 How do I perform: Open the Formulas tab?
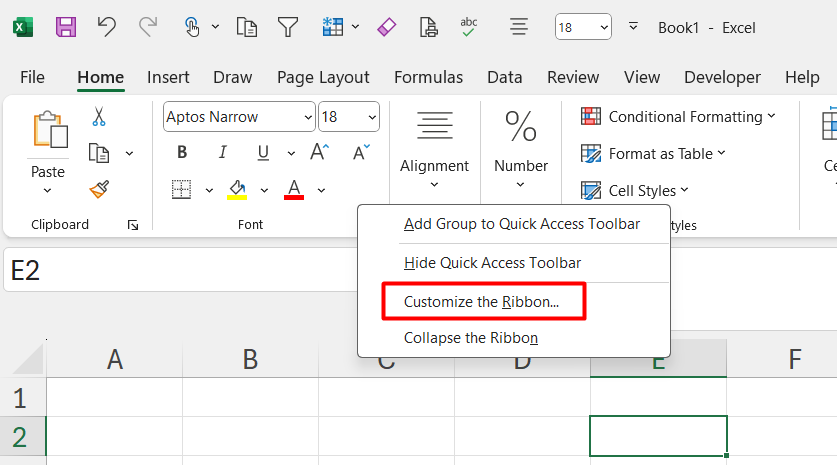click(428, 77)
